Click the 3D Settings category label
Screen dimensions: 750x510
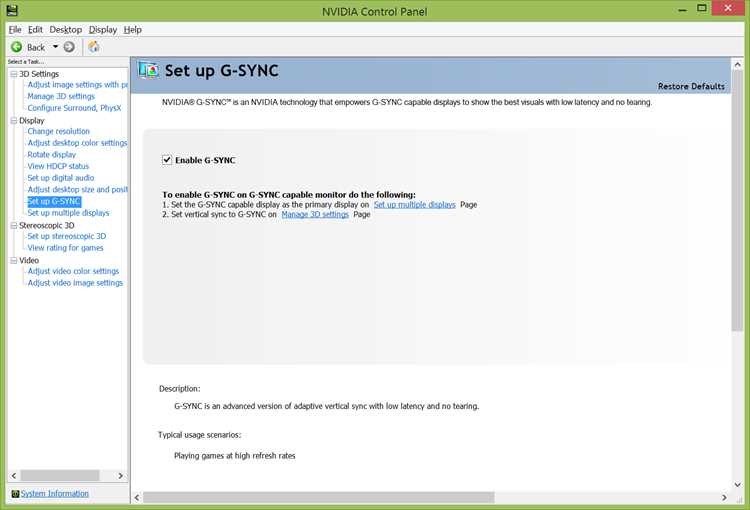pos(39,74)
